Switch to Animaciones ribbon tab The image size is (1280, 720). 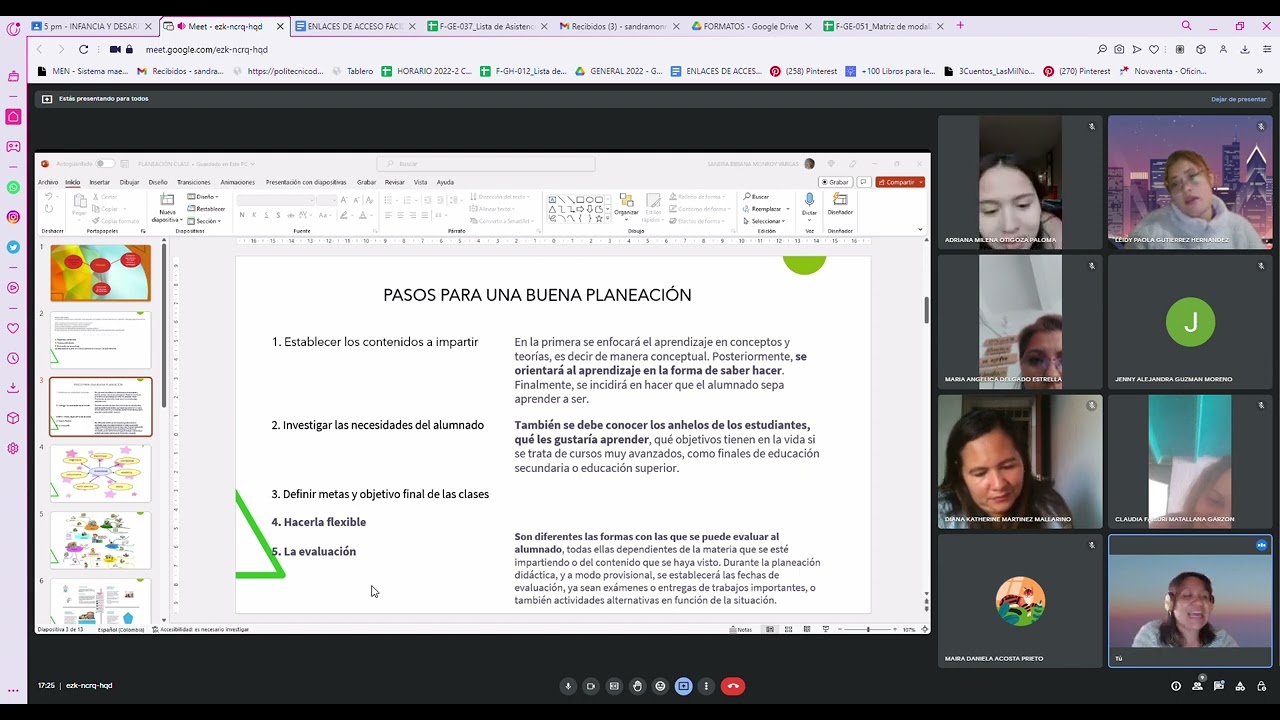237,182
